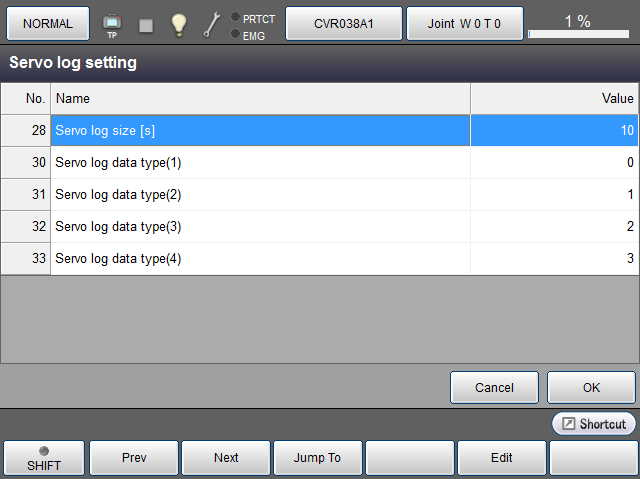The width and height of the screenshot is (640, 479).
Task: Click the light bulb icon
Action: tap(178, 24)
